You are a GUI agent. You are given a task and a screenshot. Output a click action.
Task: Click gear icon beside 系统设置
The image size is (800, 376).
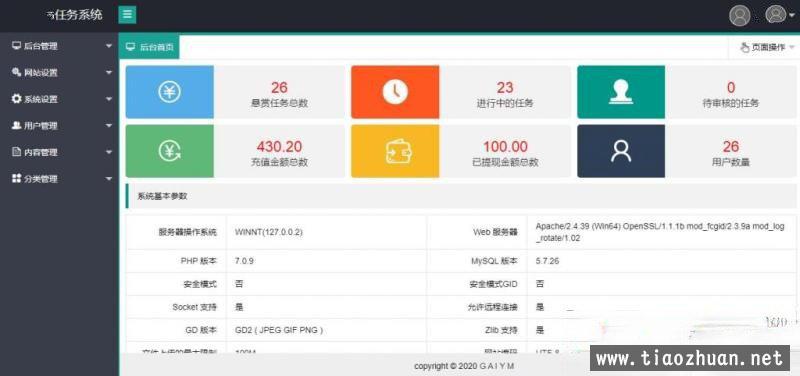[17, 99]
